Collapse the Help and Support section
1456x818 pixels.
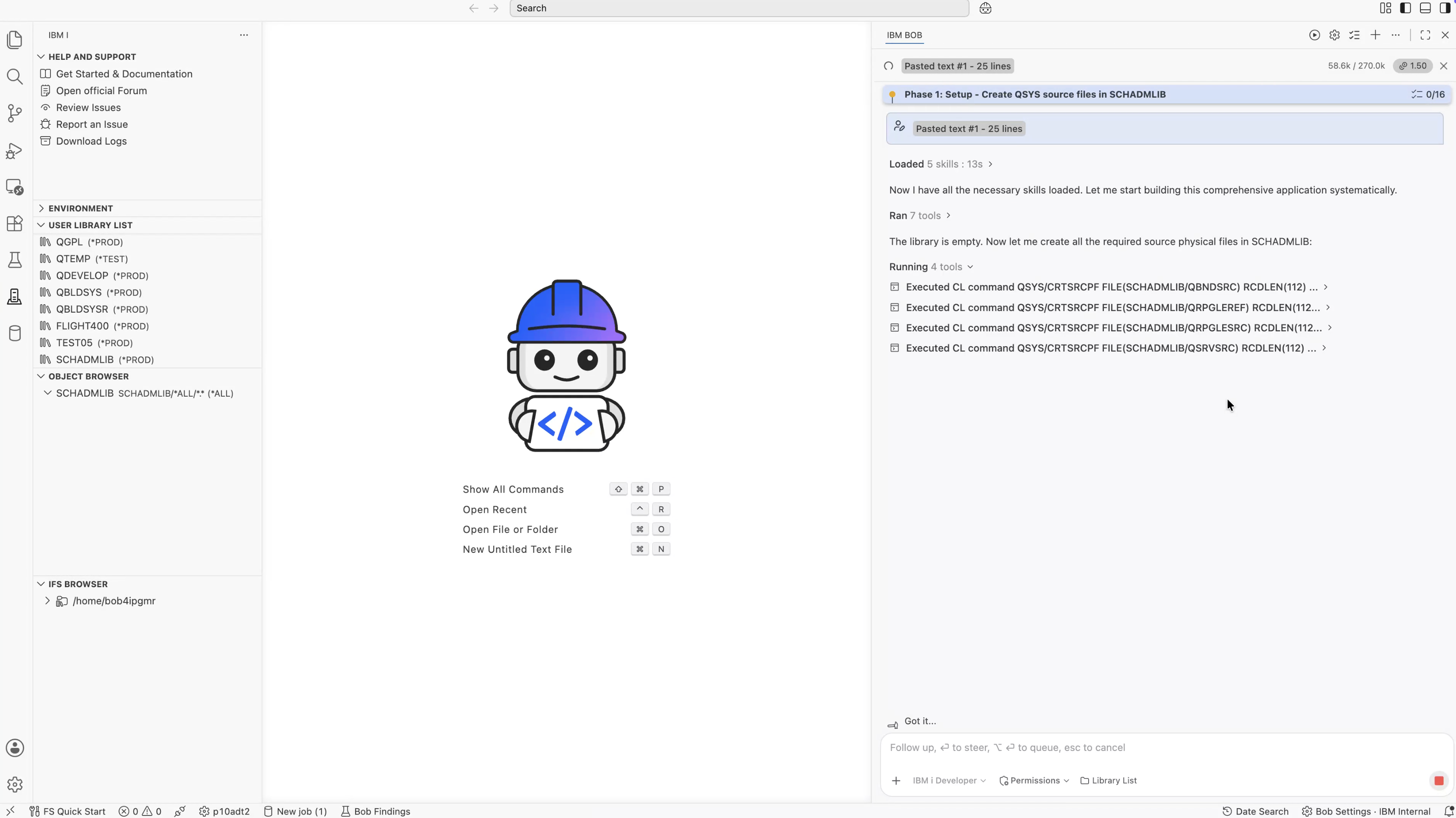pyautogui.click(x=41, y=56)
